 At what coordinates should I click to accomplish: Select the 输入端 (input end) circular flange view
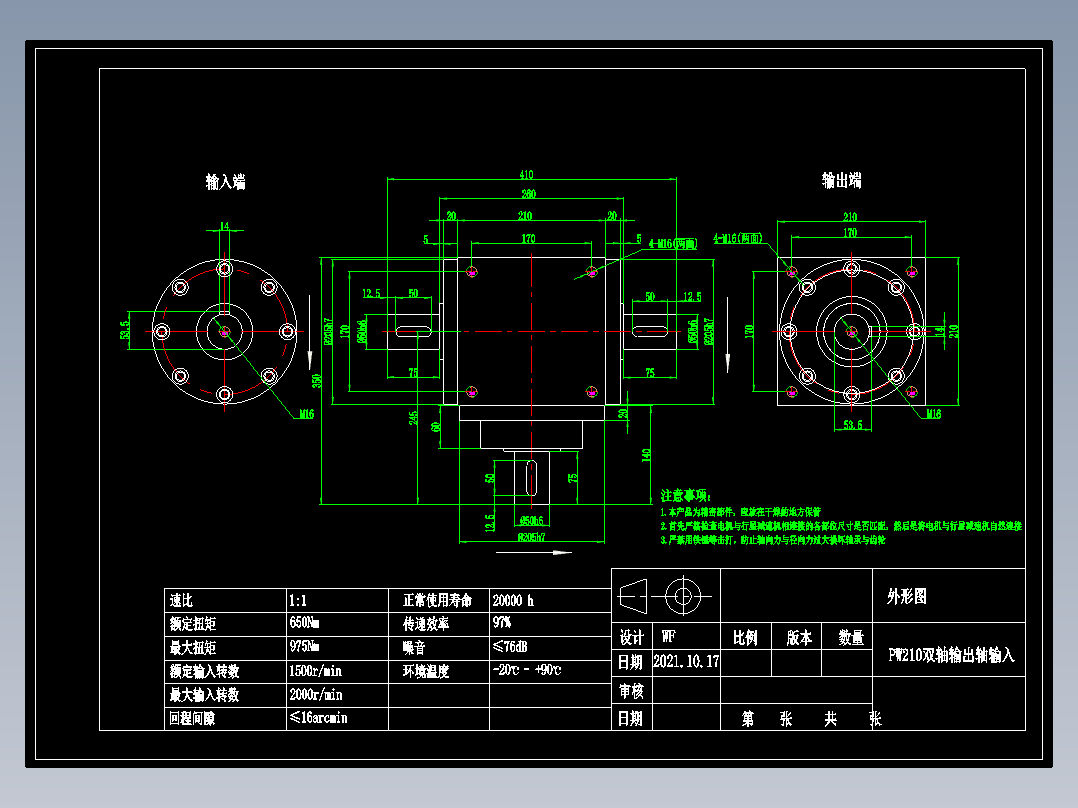(224, 330)
